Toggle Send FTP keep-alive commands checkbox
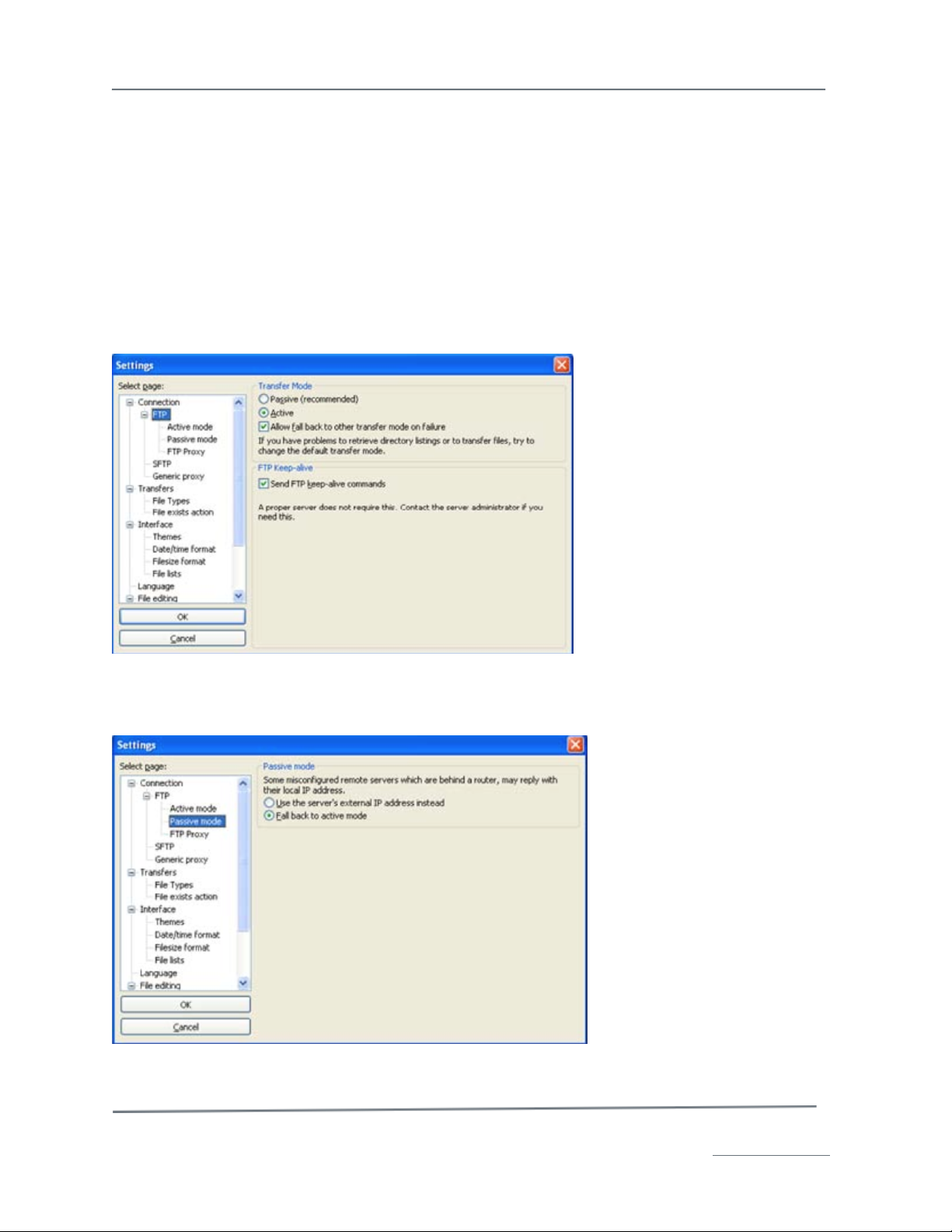952x1232 pixels. point(263,483)
